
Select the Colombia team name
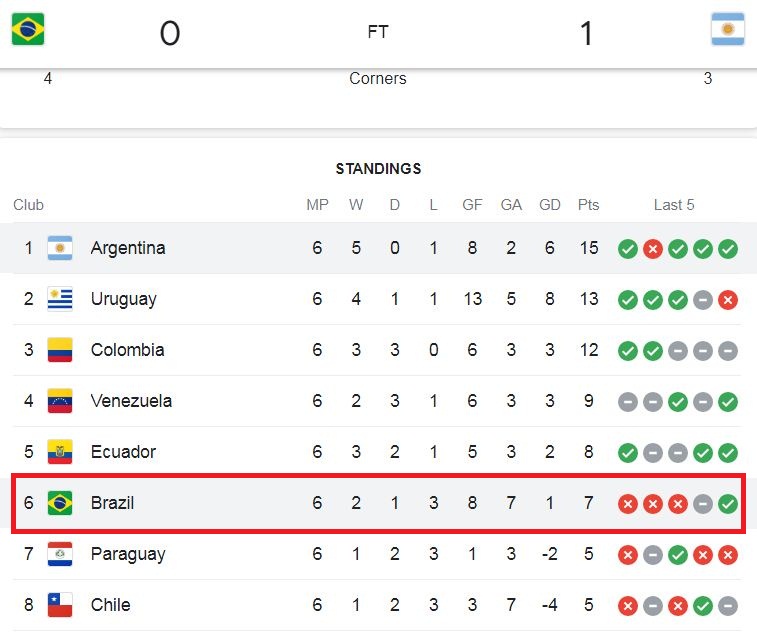coord(127,350)
